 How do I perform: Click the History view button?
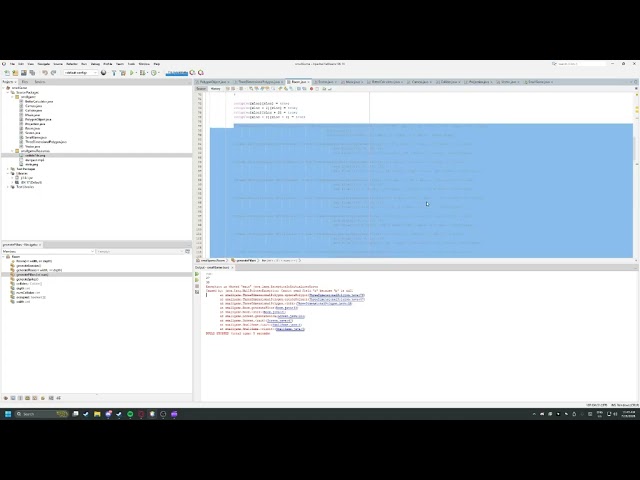216,89
